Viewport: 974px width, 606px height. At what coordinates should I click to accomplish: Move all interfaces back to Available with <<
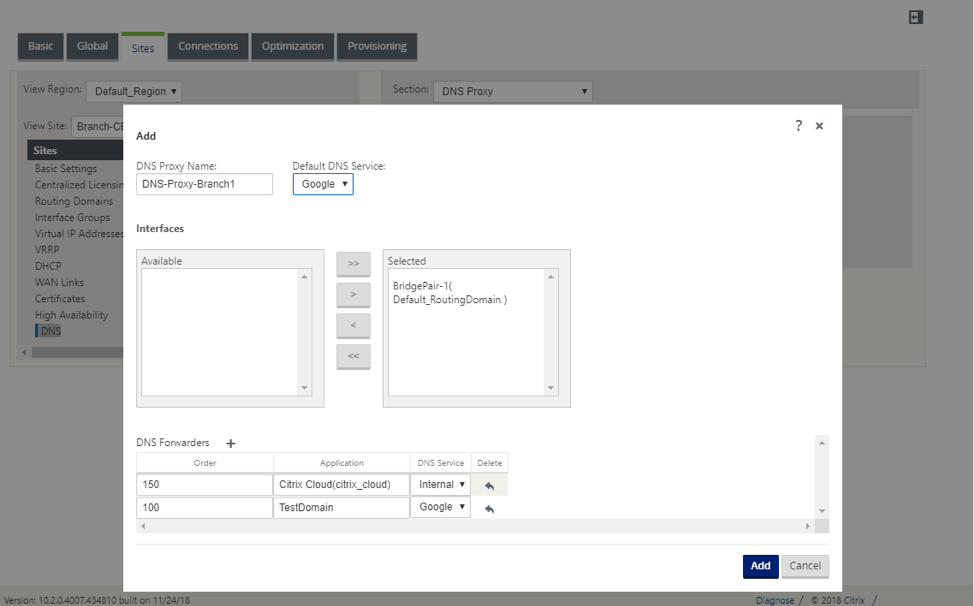point(353,356)
